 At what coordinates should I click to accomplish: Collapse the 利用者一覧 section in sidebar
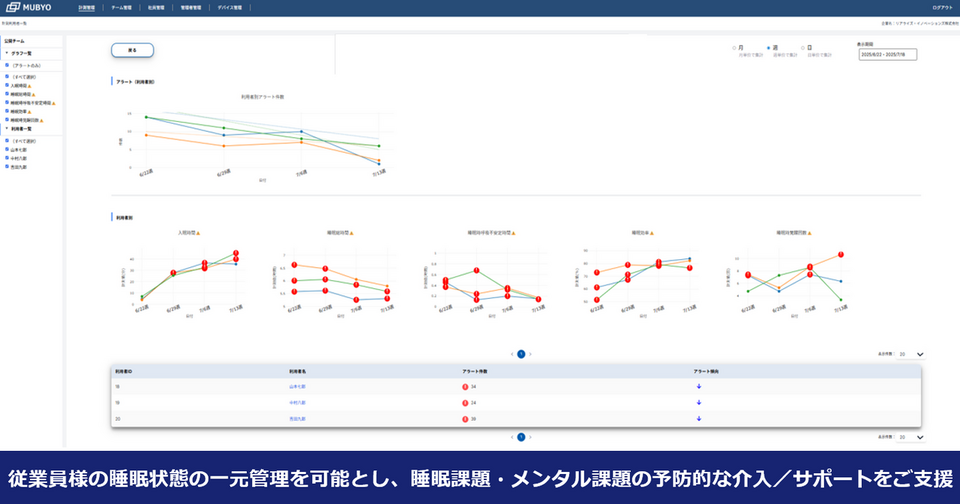click(x=7, y=128)
